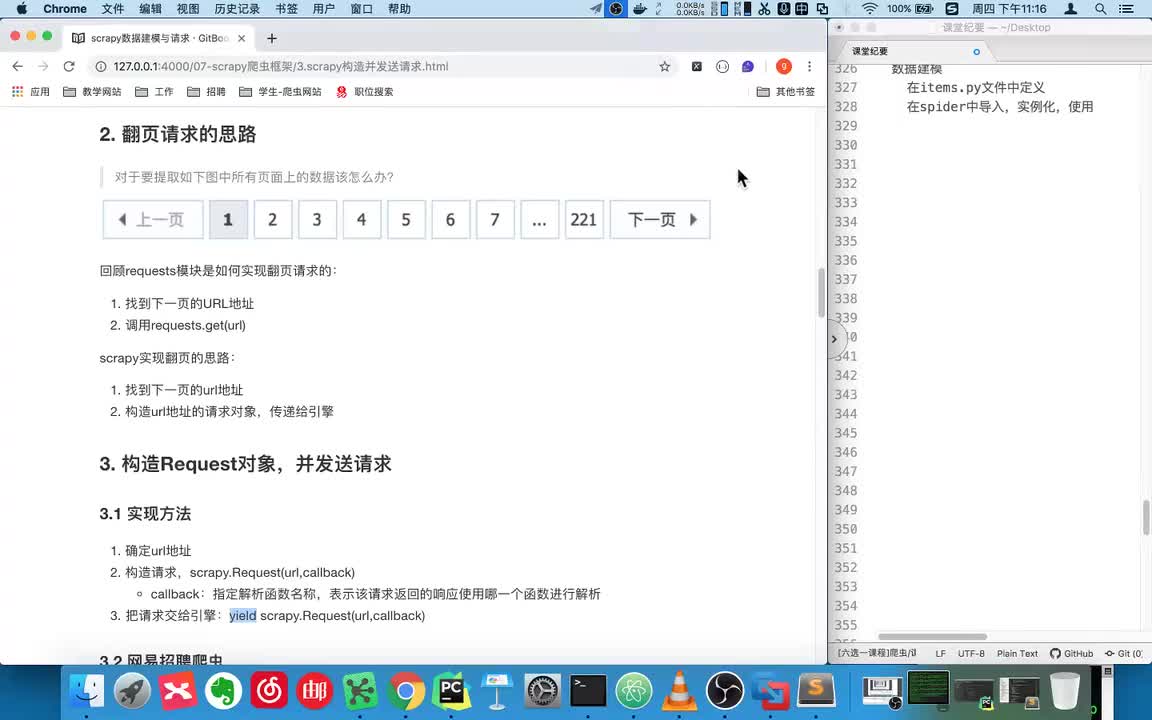Open the green mind-map node app in Dock
This screenshot has width=1152, height=720.
click(x=360, y=691)
